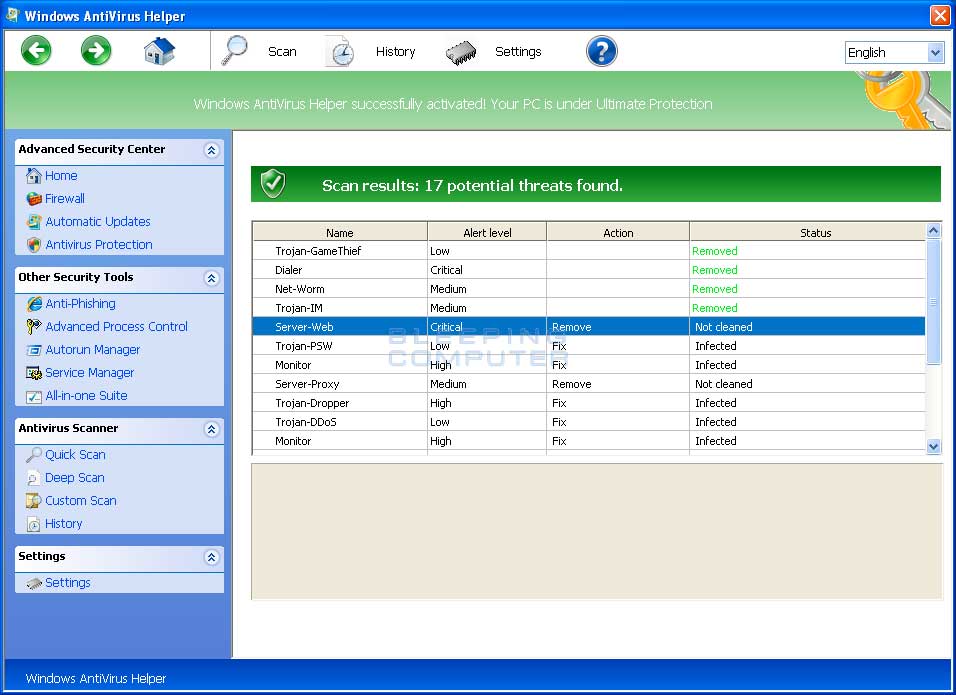Click the magnifying glass Scan icon
The width and height of the screenshot is (956, 695).
point(235,50)
